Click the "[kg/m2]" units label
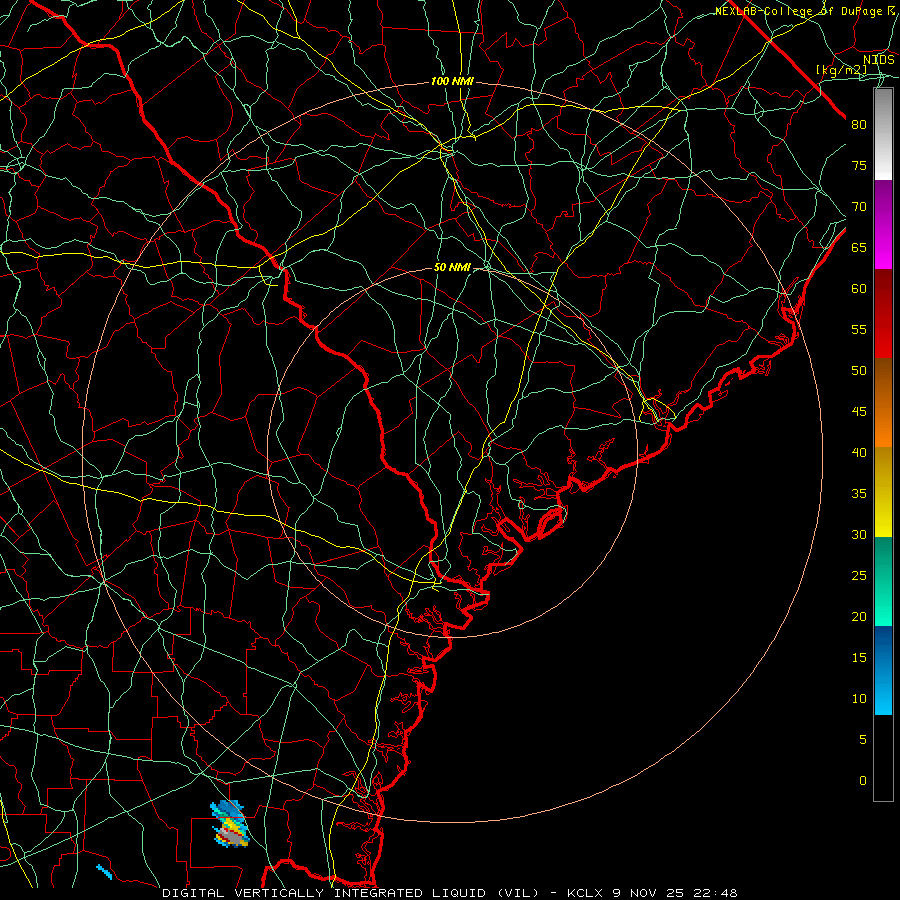Screen dimensions: 900x900 pyautogui.click(x=842, y=70)
